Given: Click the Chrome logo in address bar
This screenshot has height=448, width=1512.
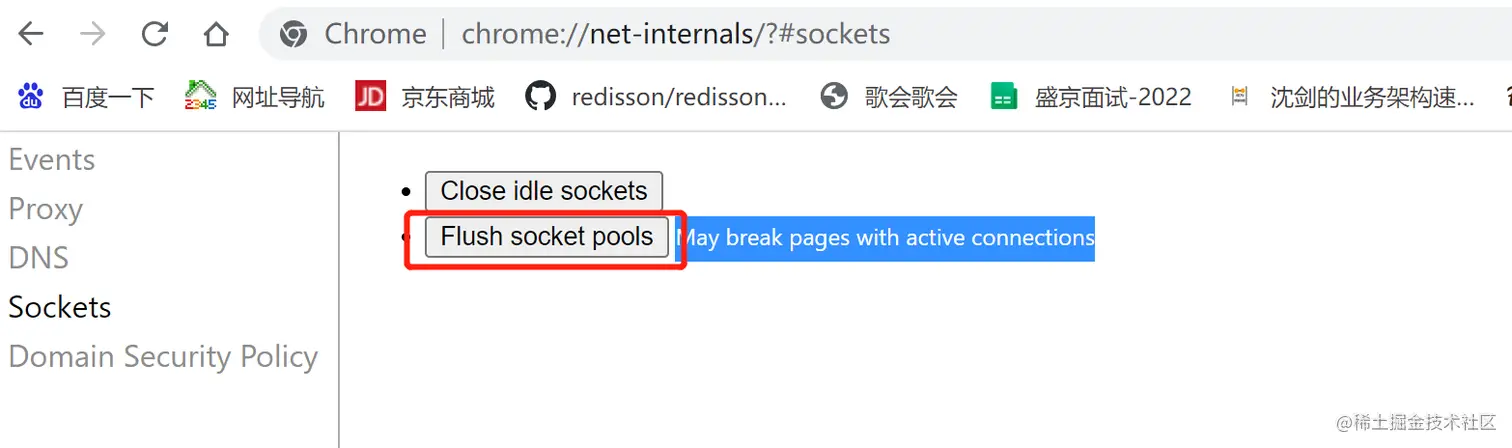Looking at the screenshot, I should coord(293,34).
